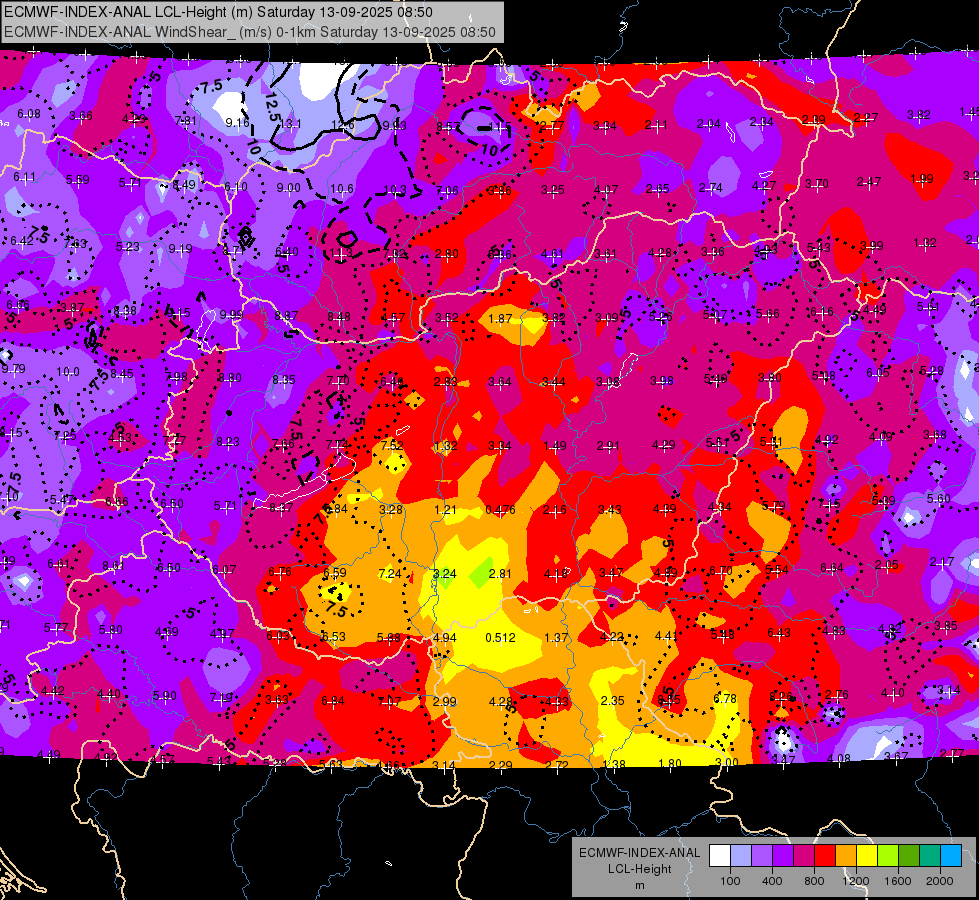
Task: Click the wind shear value 1.21
Action: [x=445, y=510]
